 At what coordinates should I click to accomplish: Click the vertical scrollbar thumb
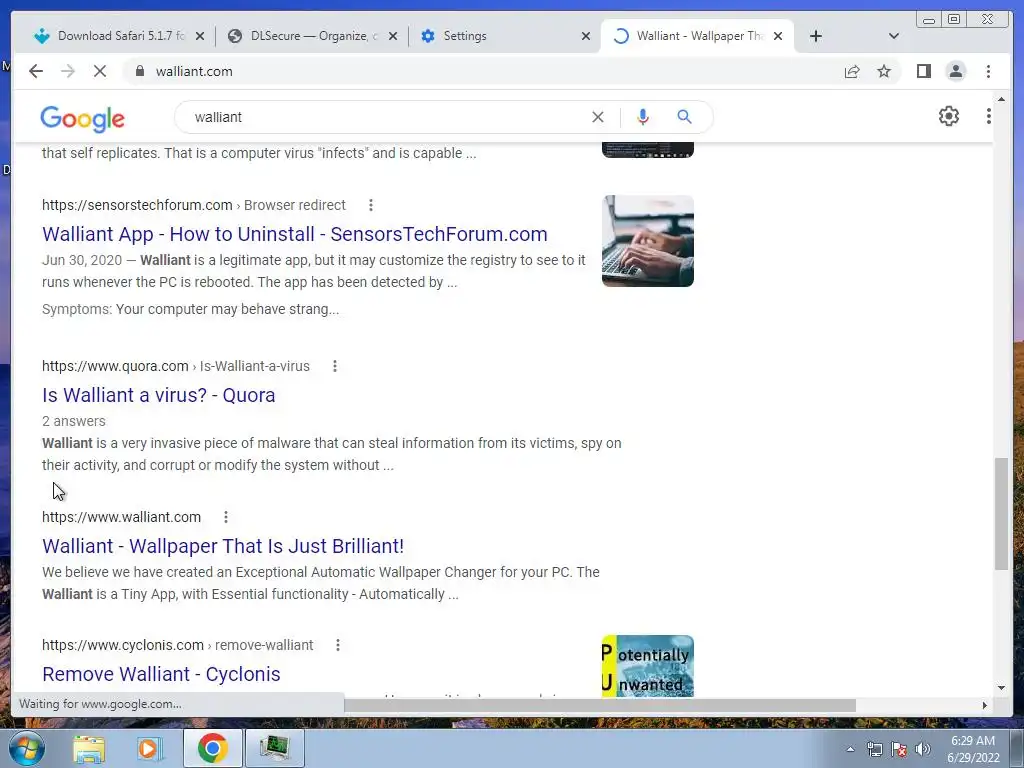coord(1001,514)
